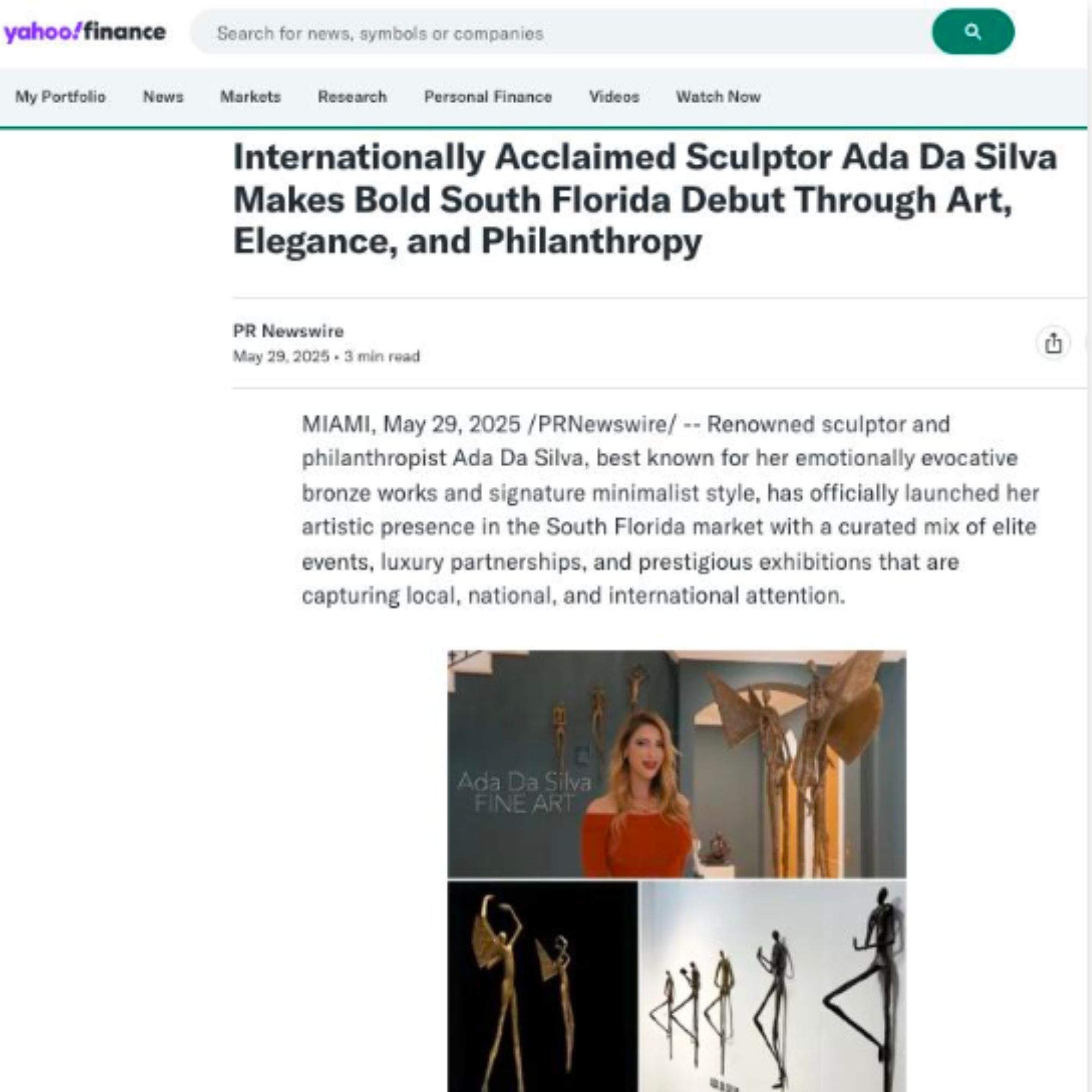Open the News navigation item
Viewport: 1092px width, 1092px height.
(163, 97)
